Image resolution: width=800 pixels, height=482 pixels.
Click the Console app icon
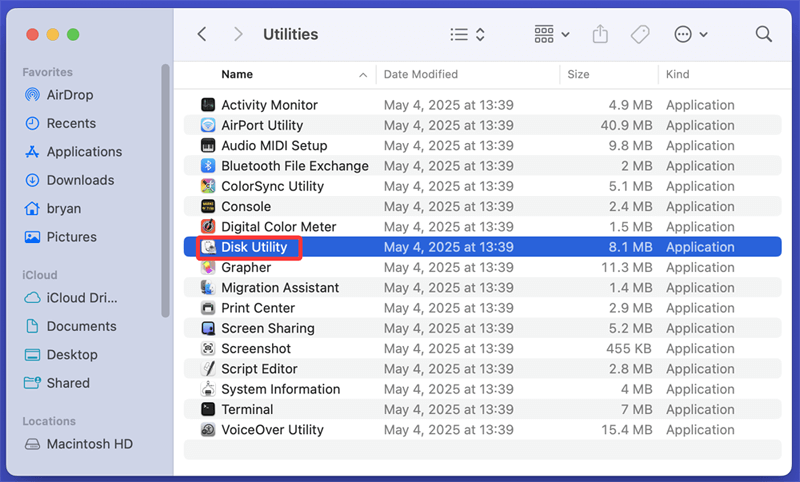coord(208,207)
